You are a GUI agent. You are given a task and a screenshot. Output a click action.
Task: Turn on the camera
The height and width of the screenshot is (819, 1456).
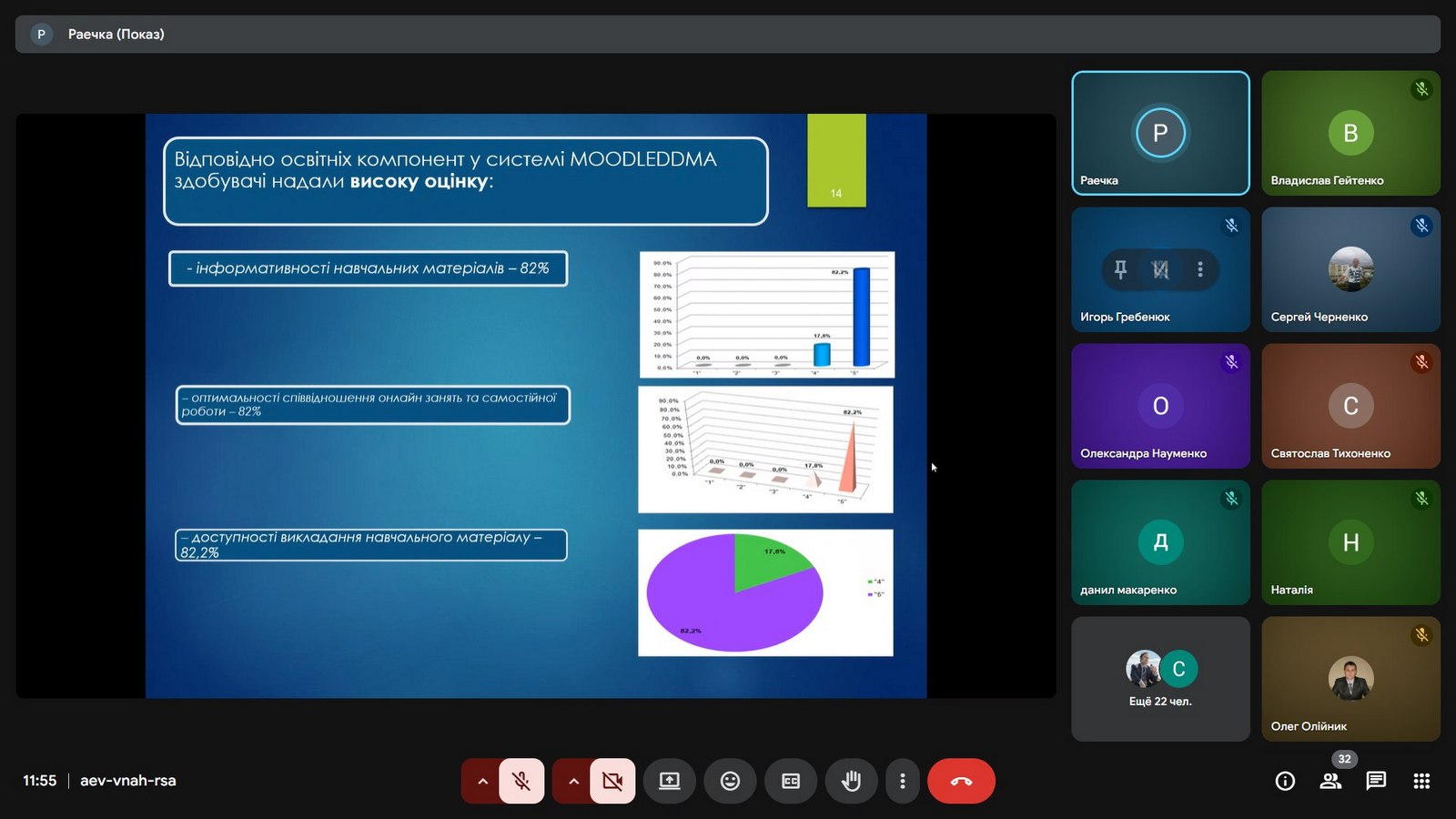coord(612,781)
